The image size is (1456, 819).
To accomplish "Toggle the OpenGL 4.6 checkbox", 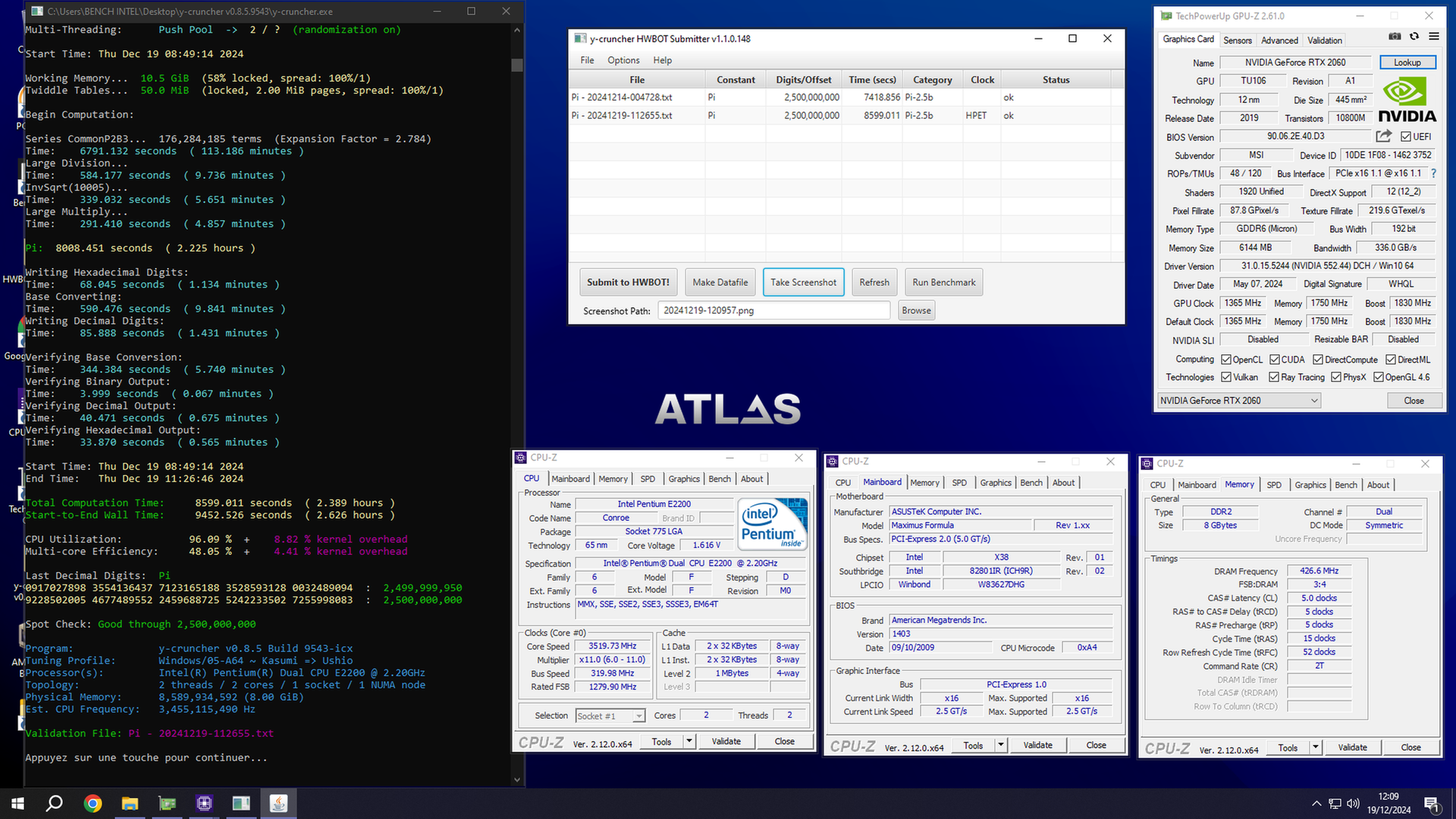I will click(1379, 377).
